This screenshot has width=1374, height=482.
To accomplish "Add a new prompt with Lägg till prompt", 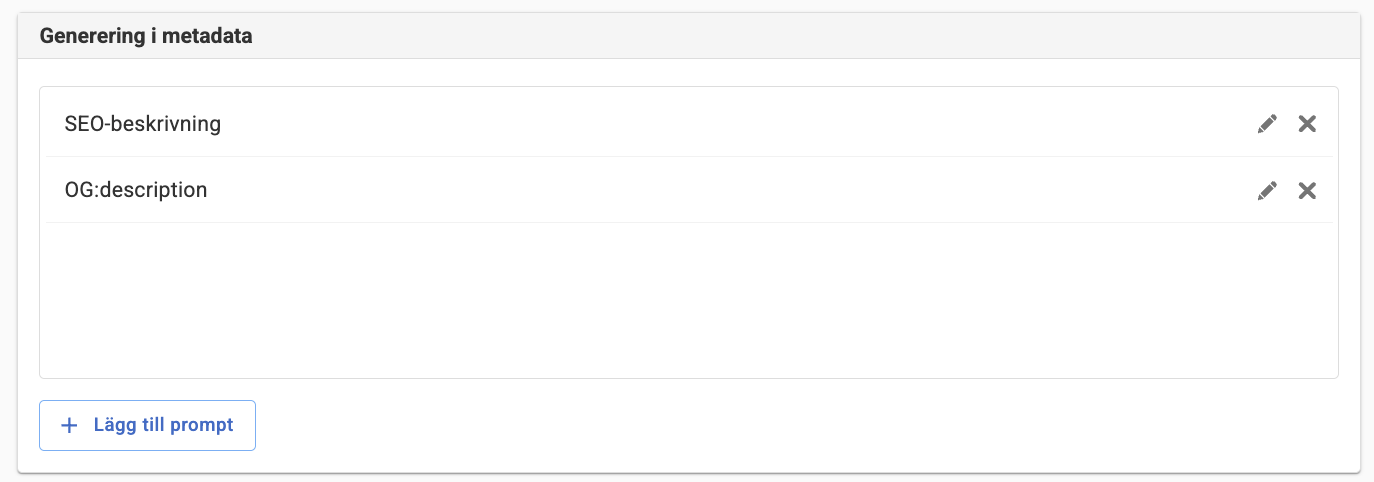I will (x=147, y=425).
